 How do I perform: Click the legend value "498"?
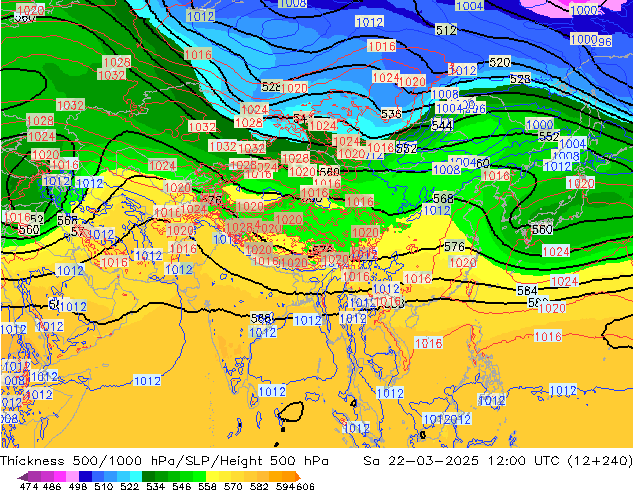coord(78,486)
